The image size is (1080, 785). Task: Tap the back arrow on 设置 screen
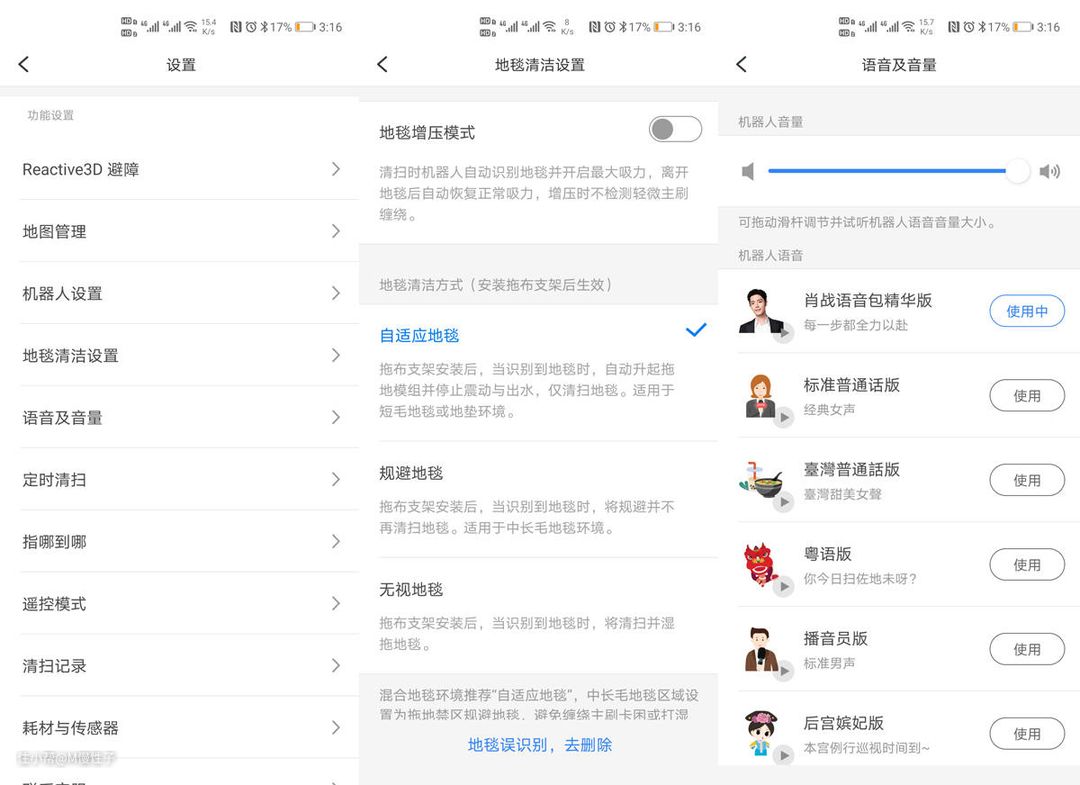24,65
